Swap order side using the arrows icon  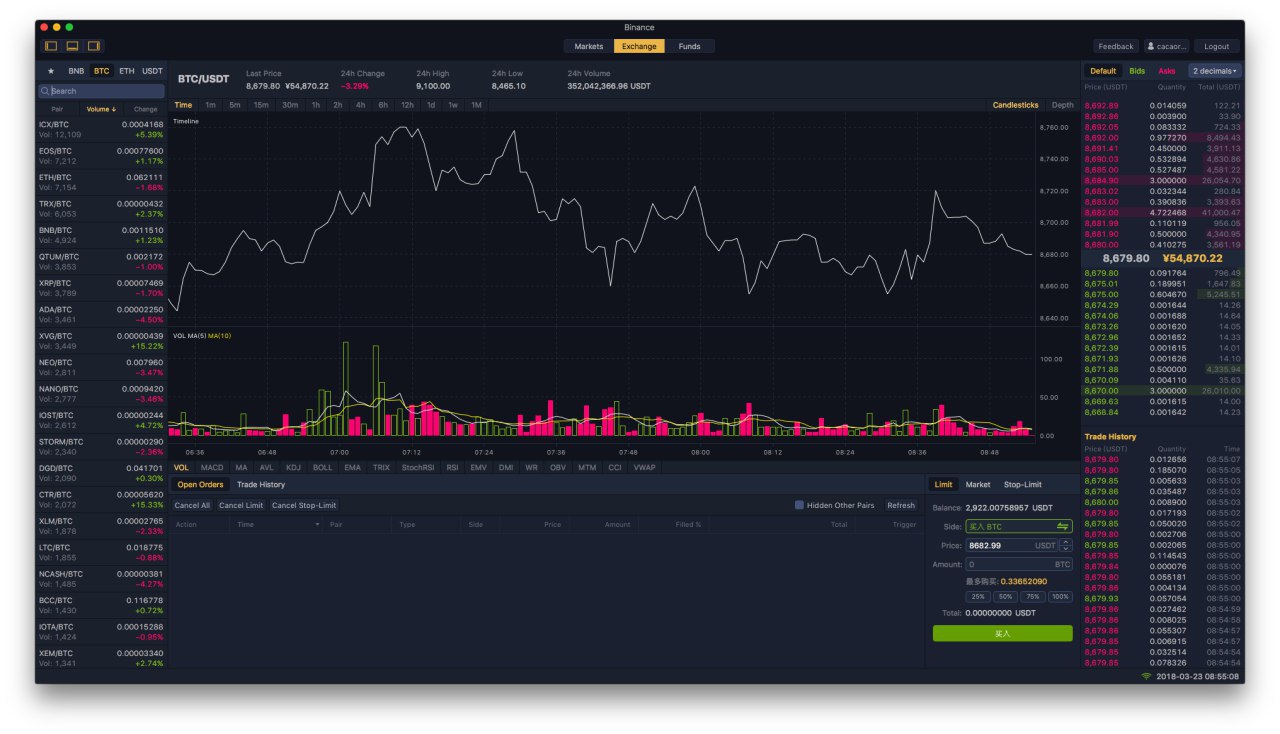pyautogui.click(x=1062, y=526)
